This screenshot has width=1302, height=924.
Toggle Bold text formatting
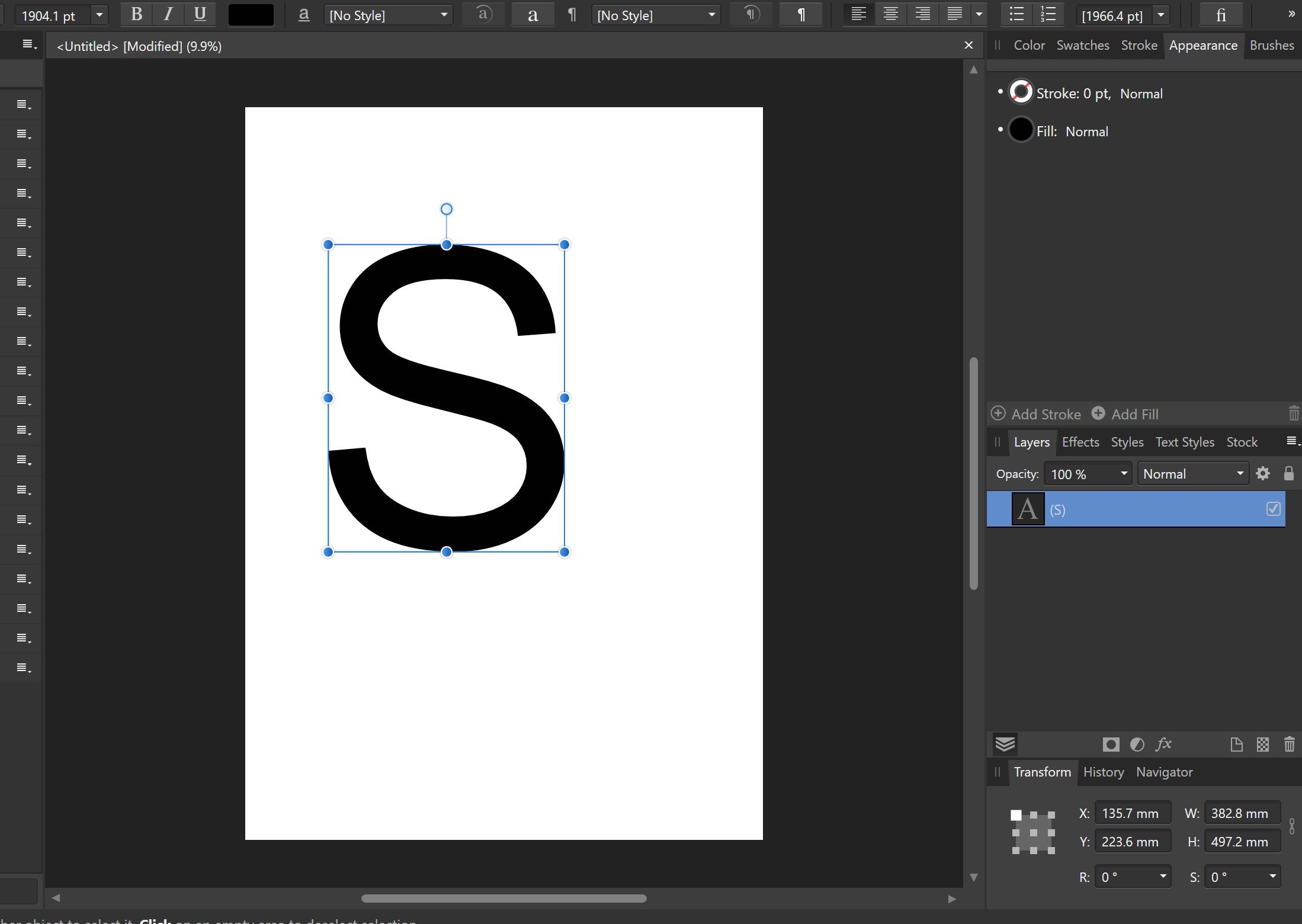click(x=136, y=14)
